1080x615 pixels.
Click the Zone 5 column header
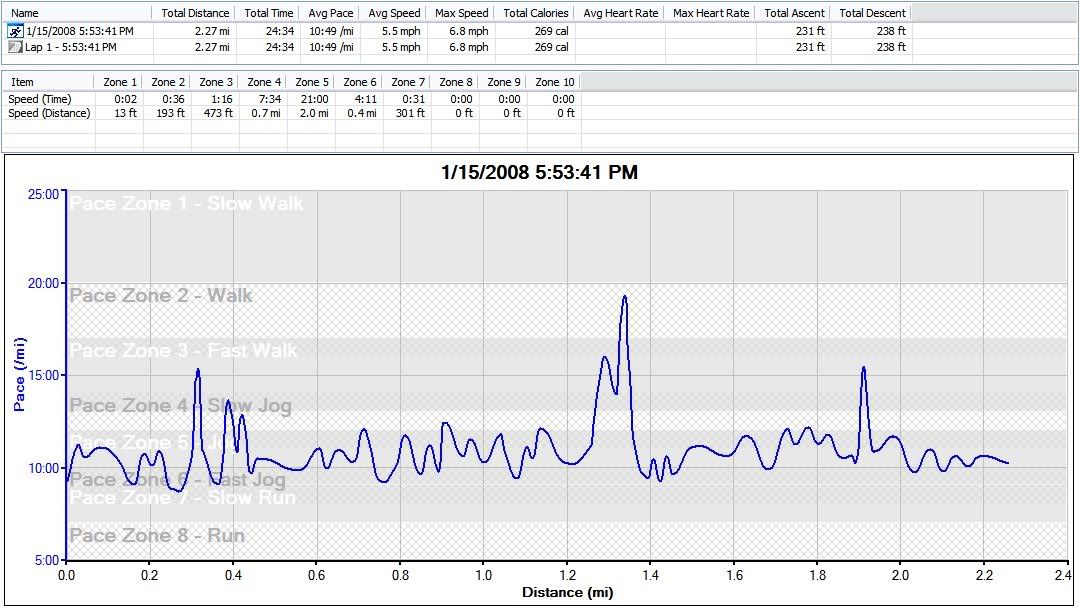313,82
